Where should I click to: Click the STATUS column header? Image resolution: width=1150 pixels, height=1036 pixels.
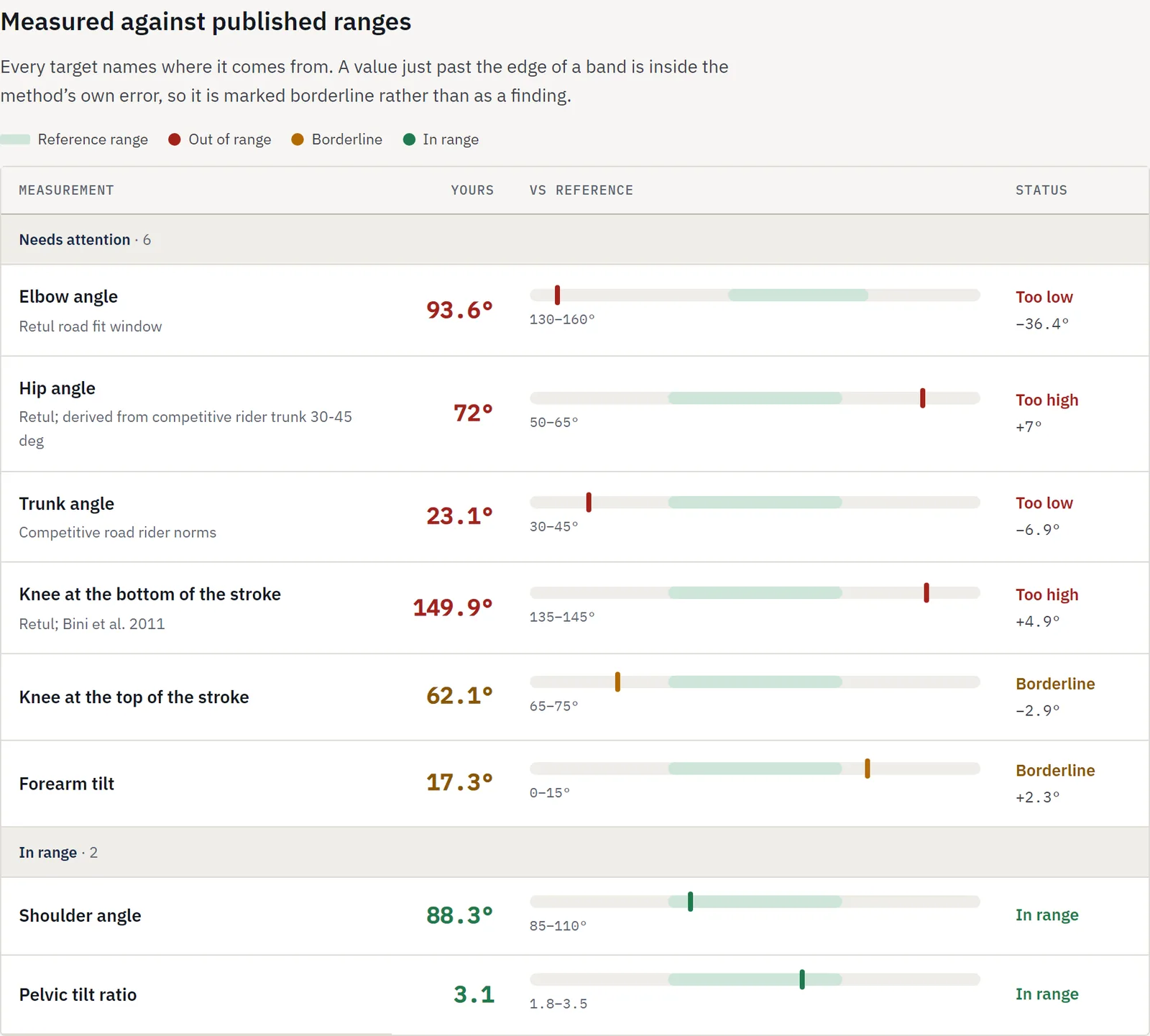tap(1041, 191)
